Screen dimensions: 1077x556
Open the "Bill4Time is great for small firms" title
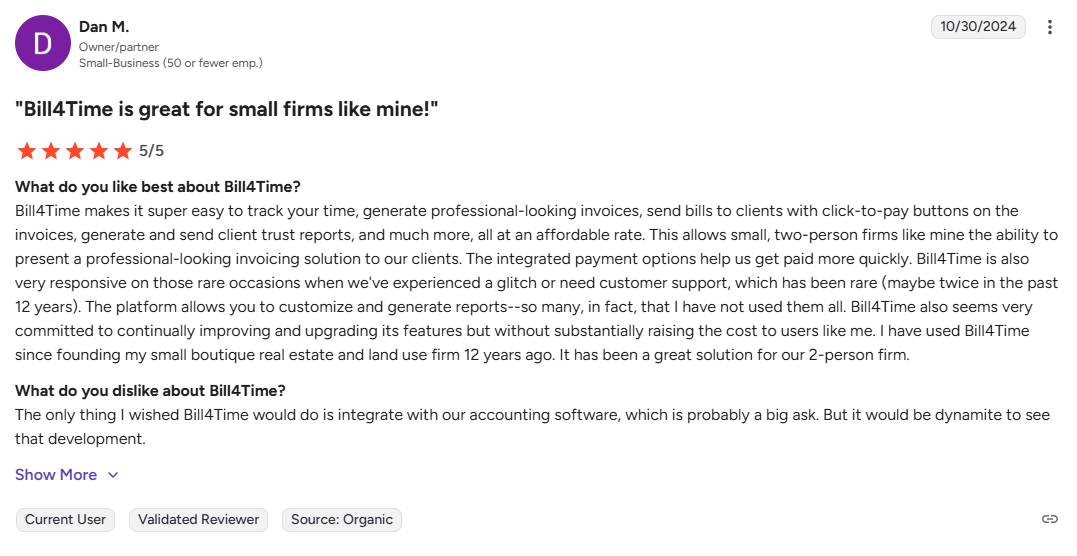coord(227,109)
